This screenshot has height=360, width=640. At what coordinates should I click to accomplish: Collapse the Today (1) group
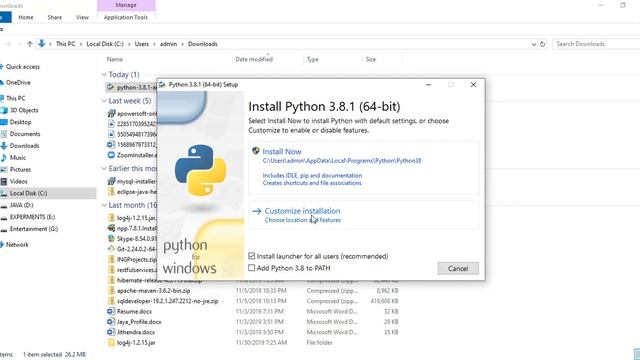104,75
